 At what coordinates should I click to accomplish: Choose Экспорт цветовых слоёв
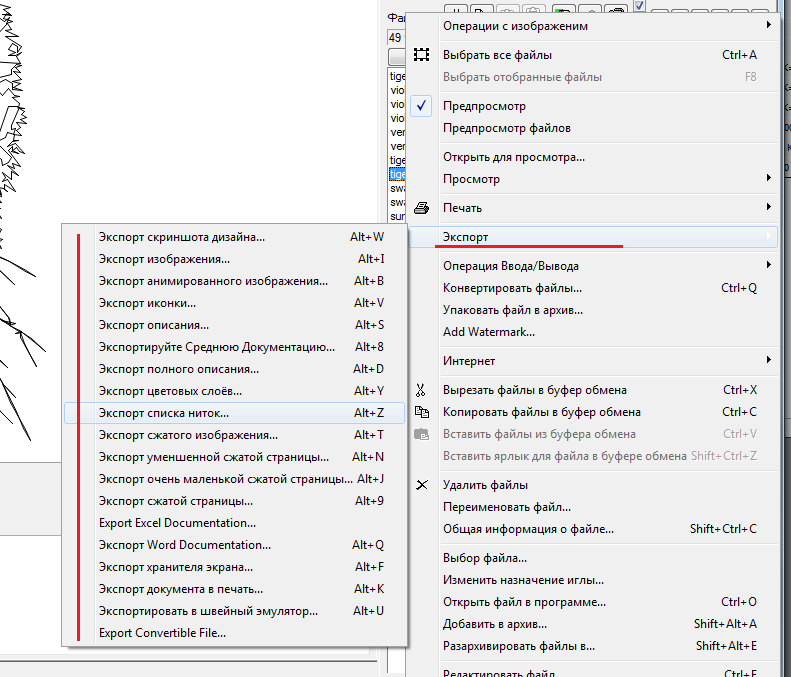click(235, 391)
